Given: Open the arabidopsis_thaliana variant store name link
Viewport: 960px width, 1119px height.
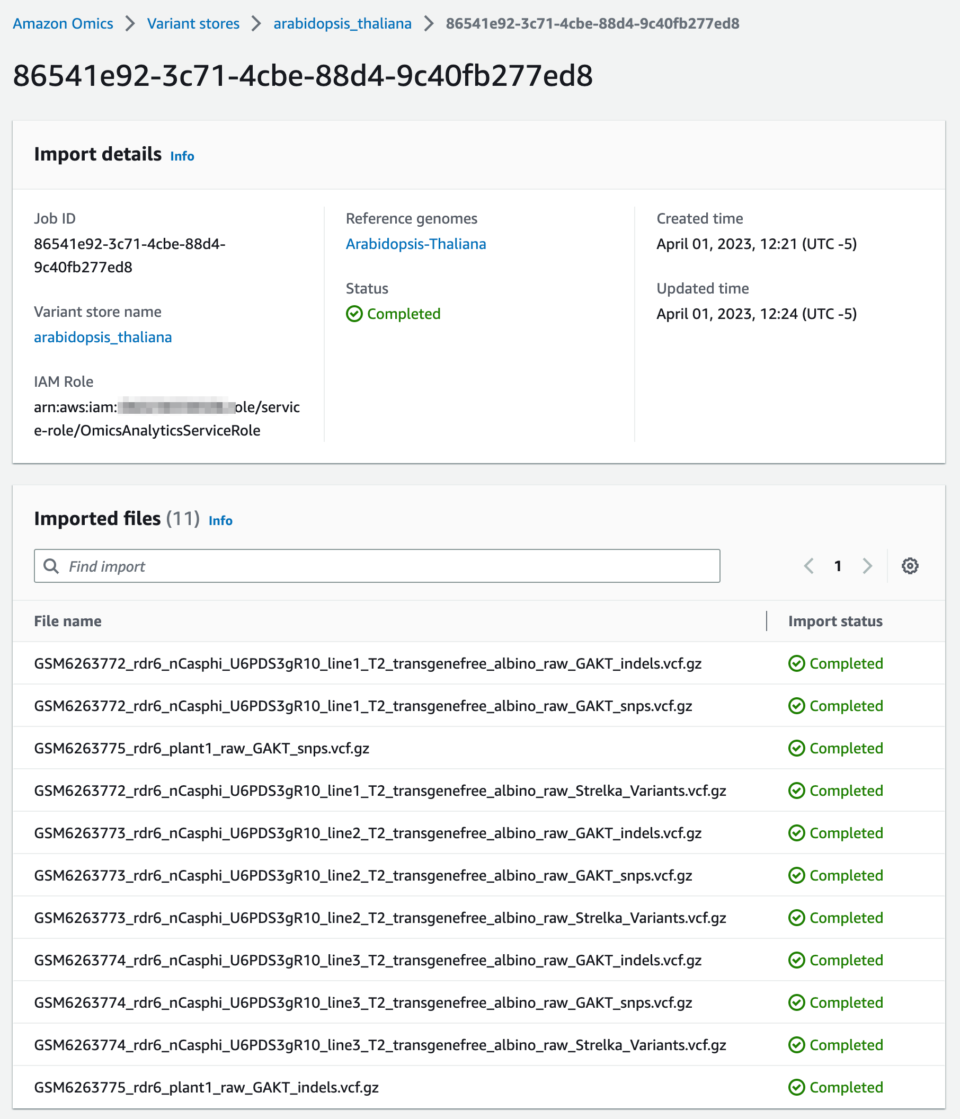Looking at the screenshot, I should coord(102,337).
